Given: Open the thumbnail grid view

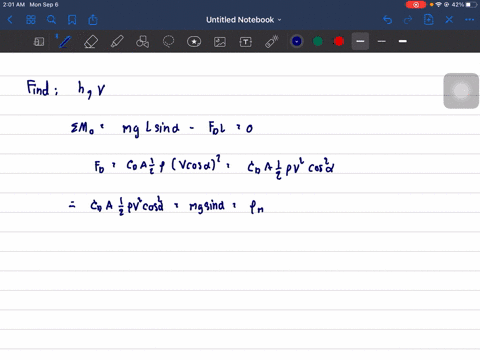Looking at the screenshot, I should tap(31, 20).
